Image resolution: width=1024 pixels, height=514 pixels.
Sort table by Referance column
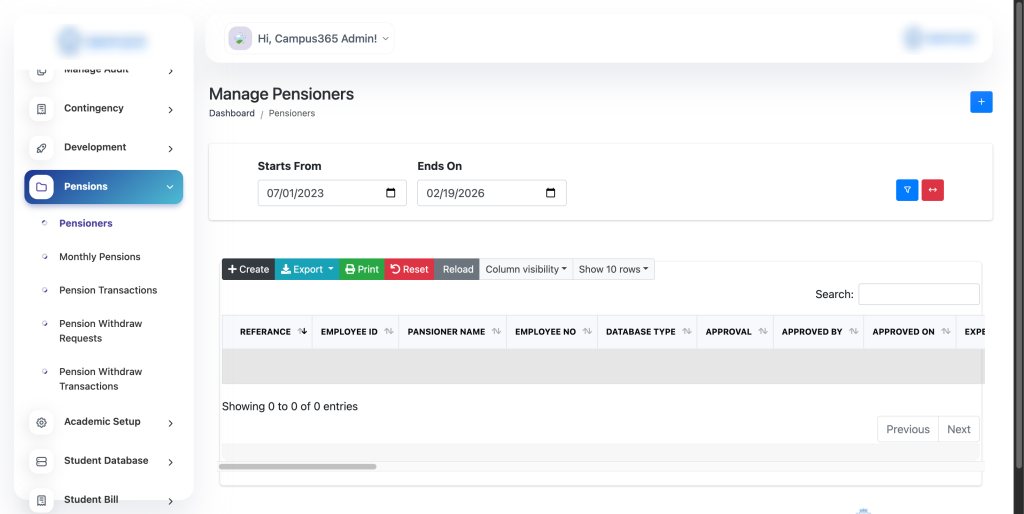[266, 332]
